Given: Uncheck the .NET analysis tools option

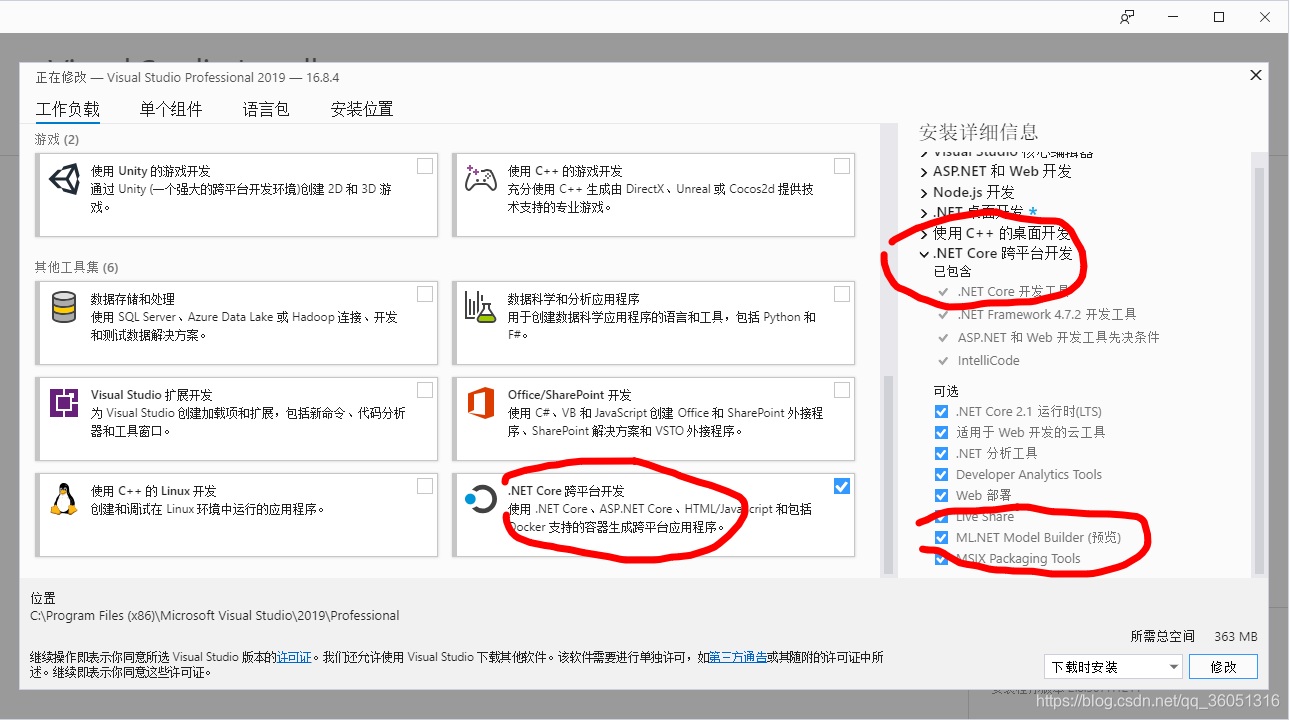Looking at the screenshot, I should (941, 454).
